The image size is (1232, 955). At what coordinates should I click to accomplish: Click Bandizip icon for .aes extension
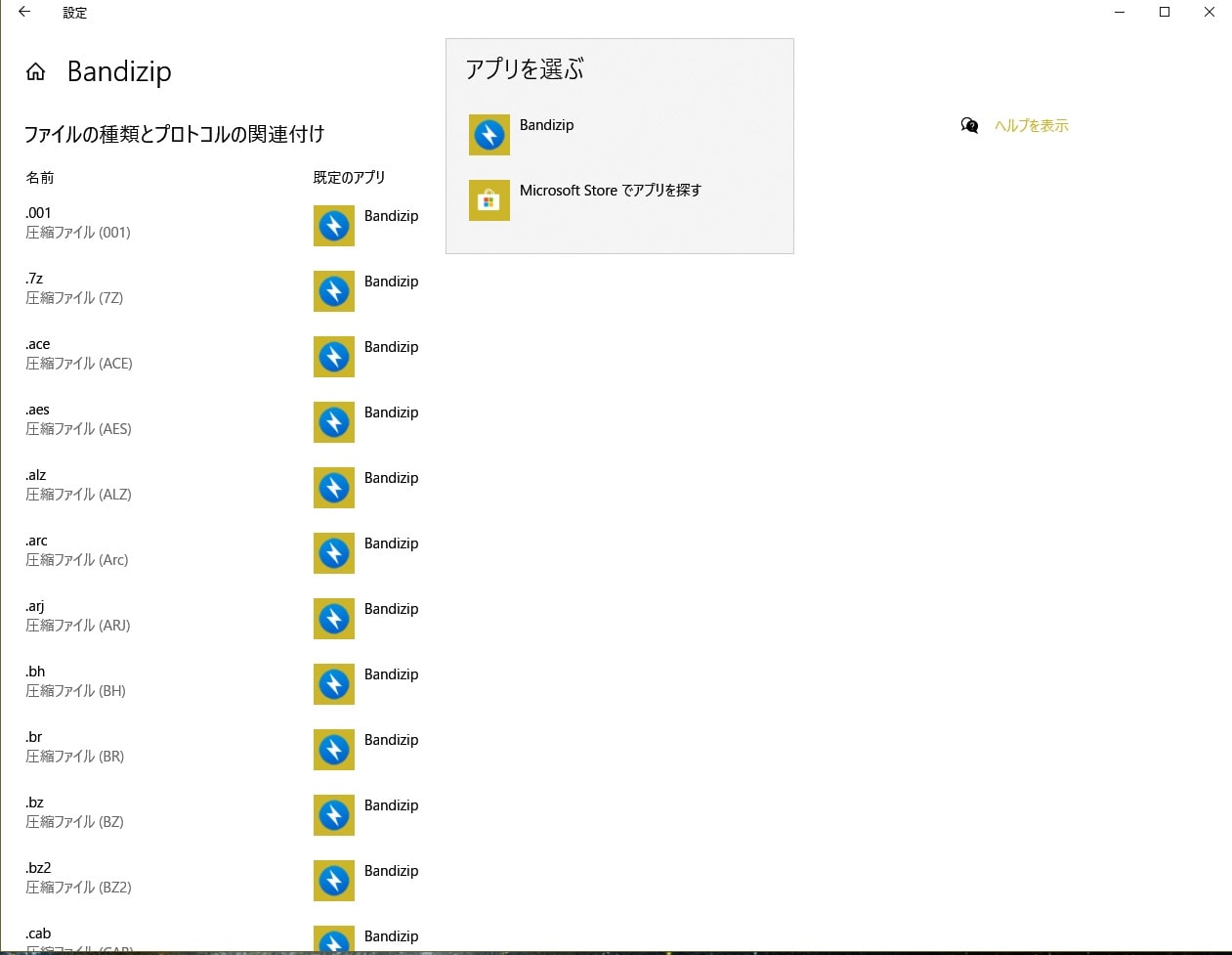click(x=334, y=422)
